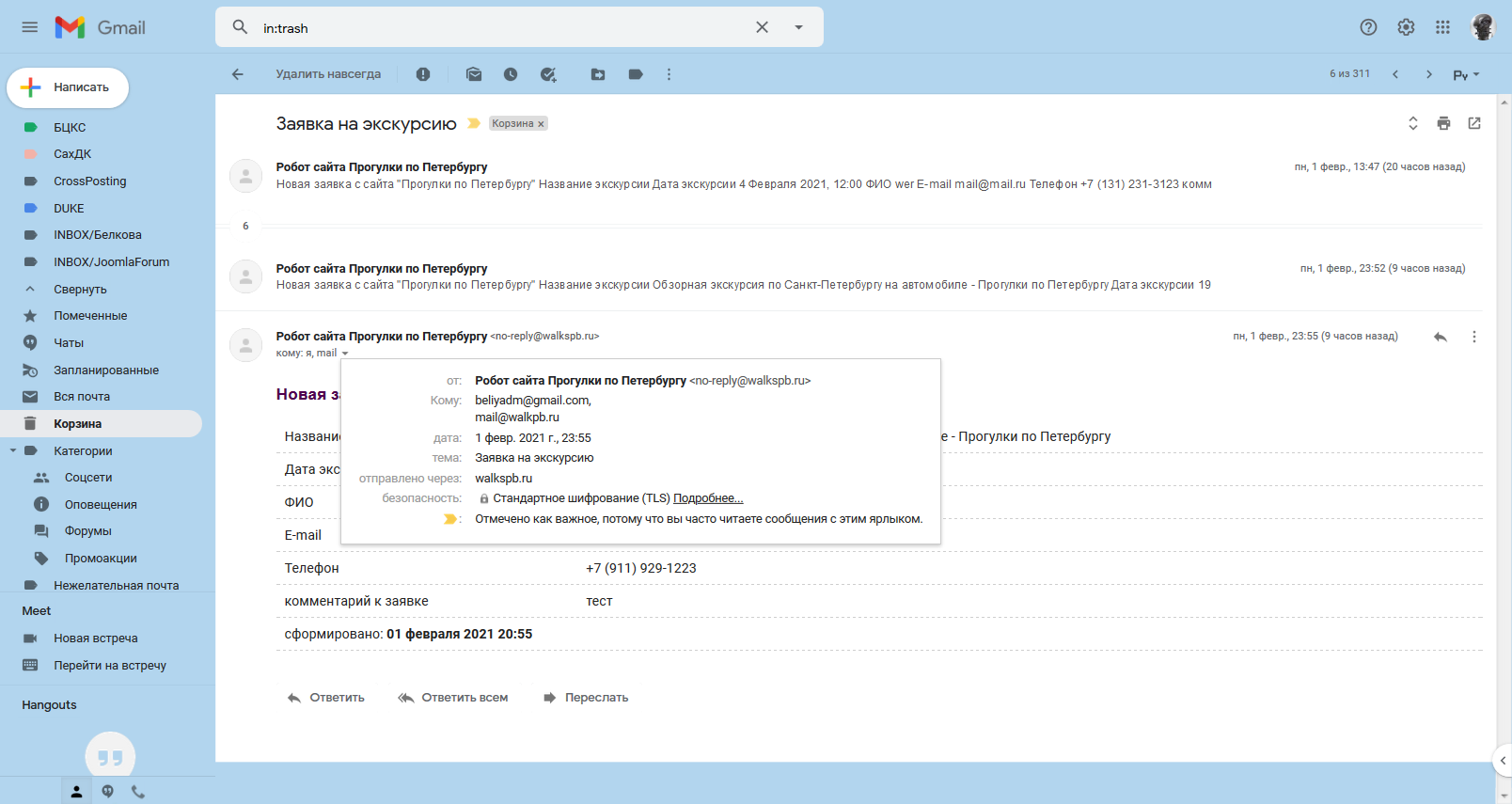Snooze the conversation with clock icon
The width and height of the screenshot is (1512, 804).
point(511,74)
